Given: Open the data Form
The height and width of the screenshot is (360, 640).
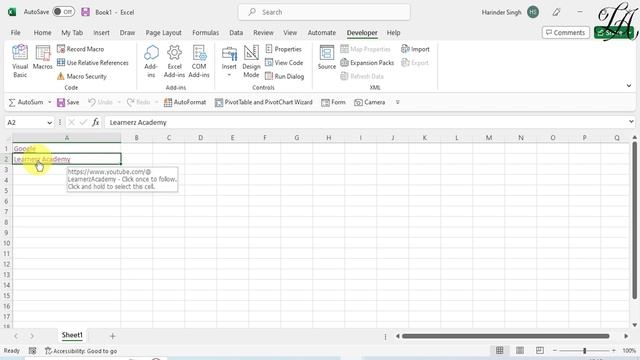Looking at the screenshot, I should (333, 102).
